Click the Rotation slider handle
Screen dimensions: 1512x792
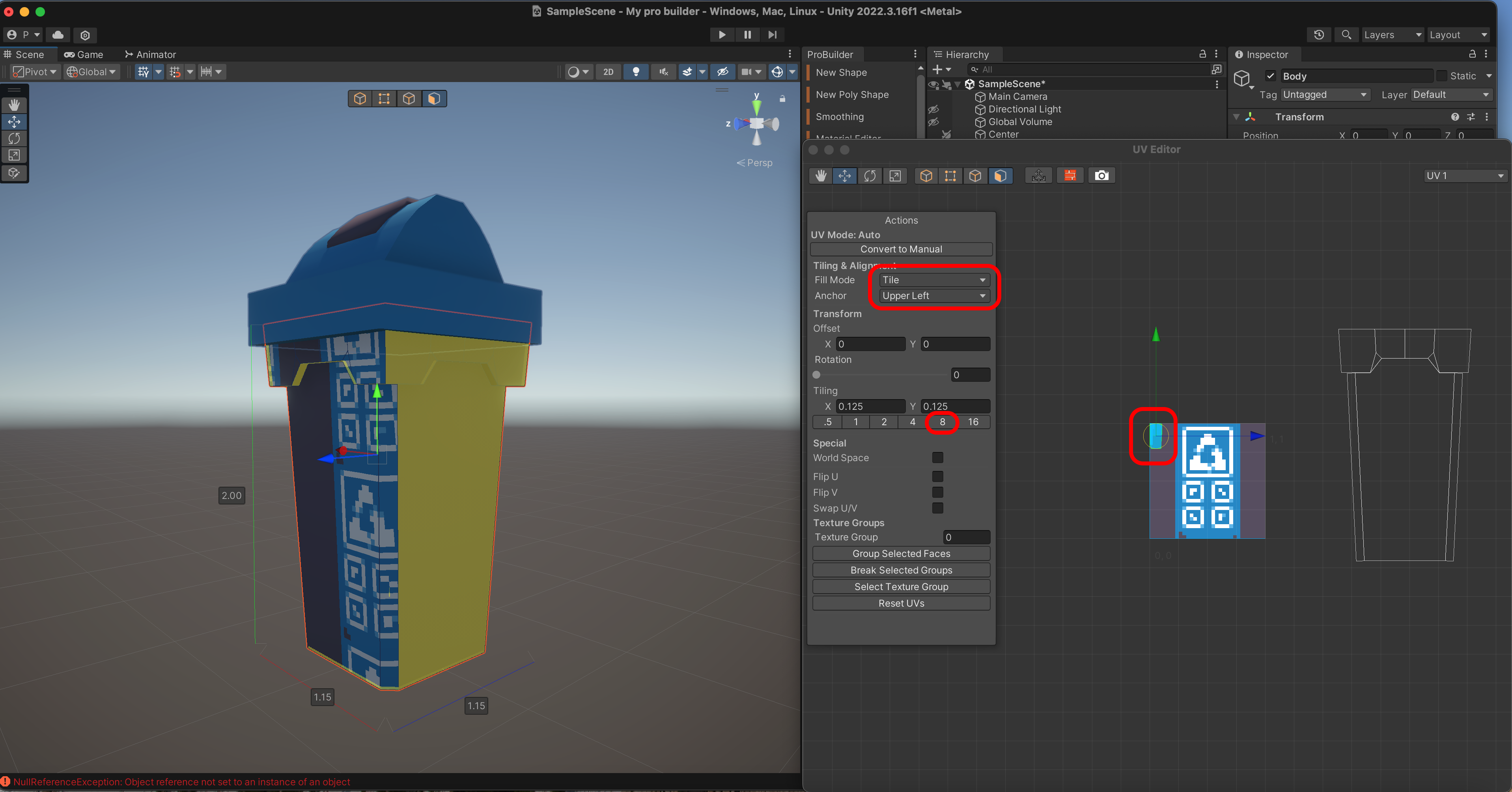pos(816,375)
